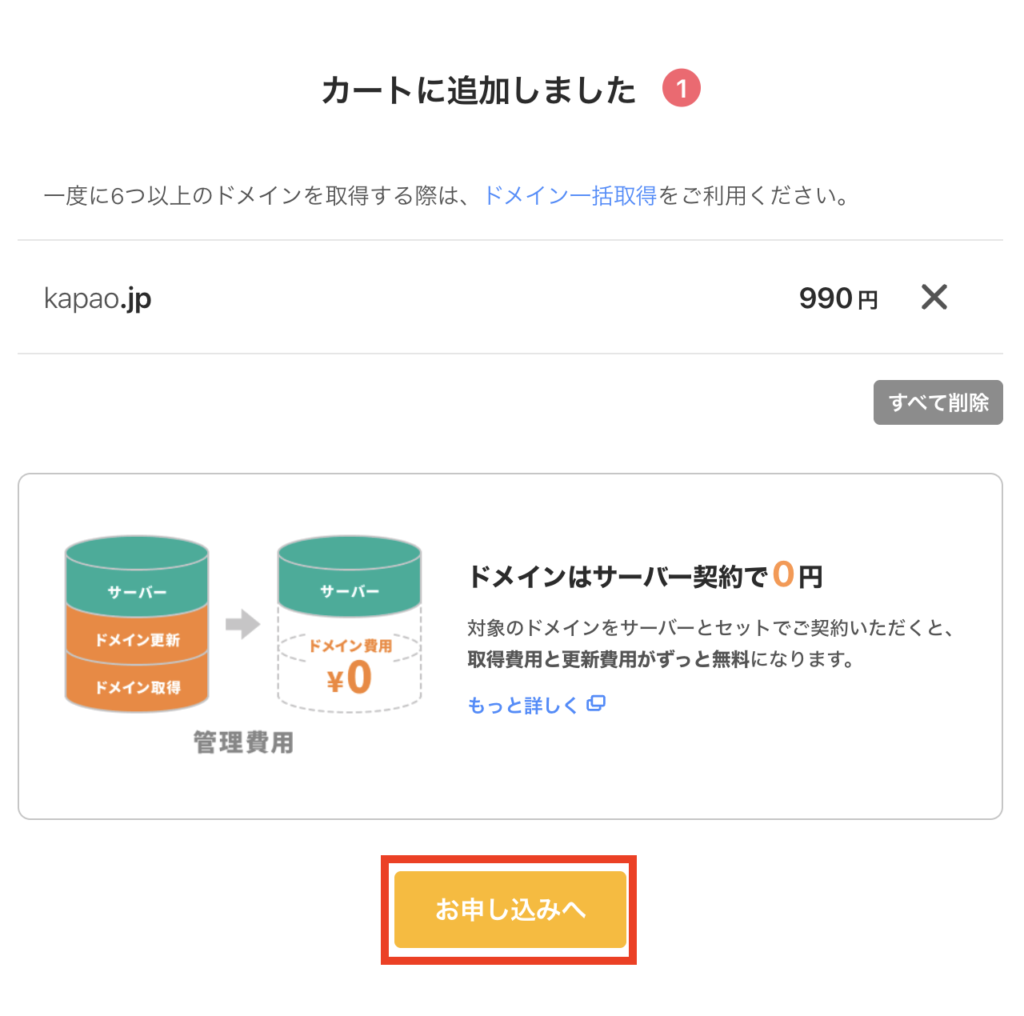Follow the もっと詳しく link
The image size is (1024, 1016).
(523, 705)
